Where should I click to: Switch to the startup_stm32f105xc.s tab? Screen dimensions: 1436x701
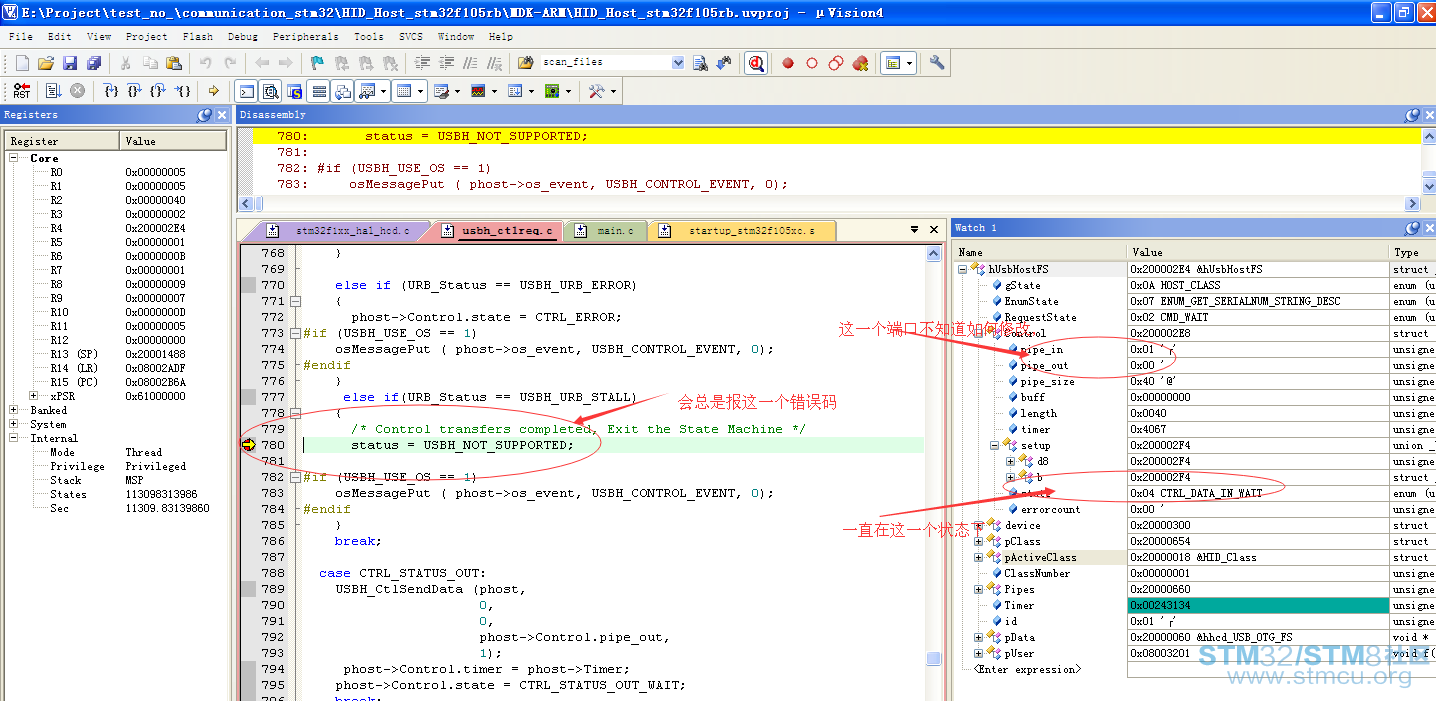click(x=741, y=231)
